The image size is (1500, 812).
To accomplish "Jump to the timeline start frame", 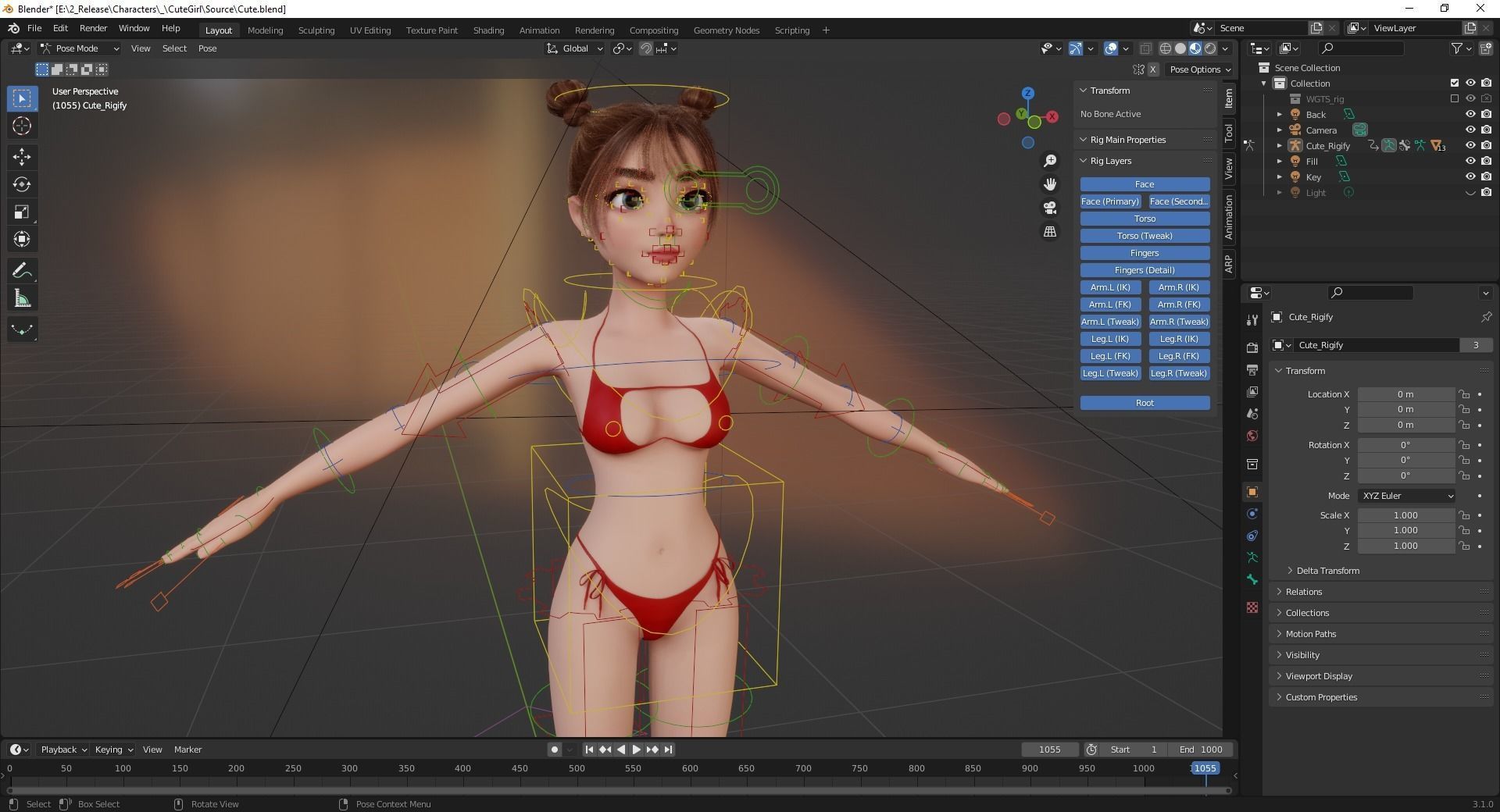I will 589,750.
